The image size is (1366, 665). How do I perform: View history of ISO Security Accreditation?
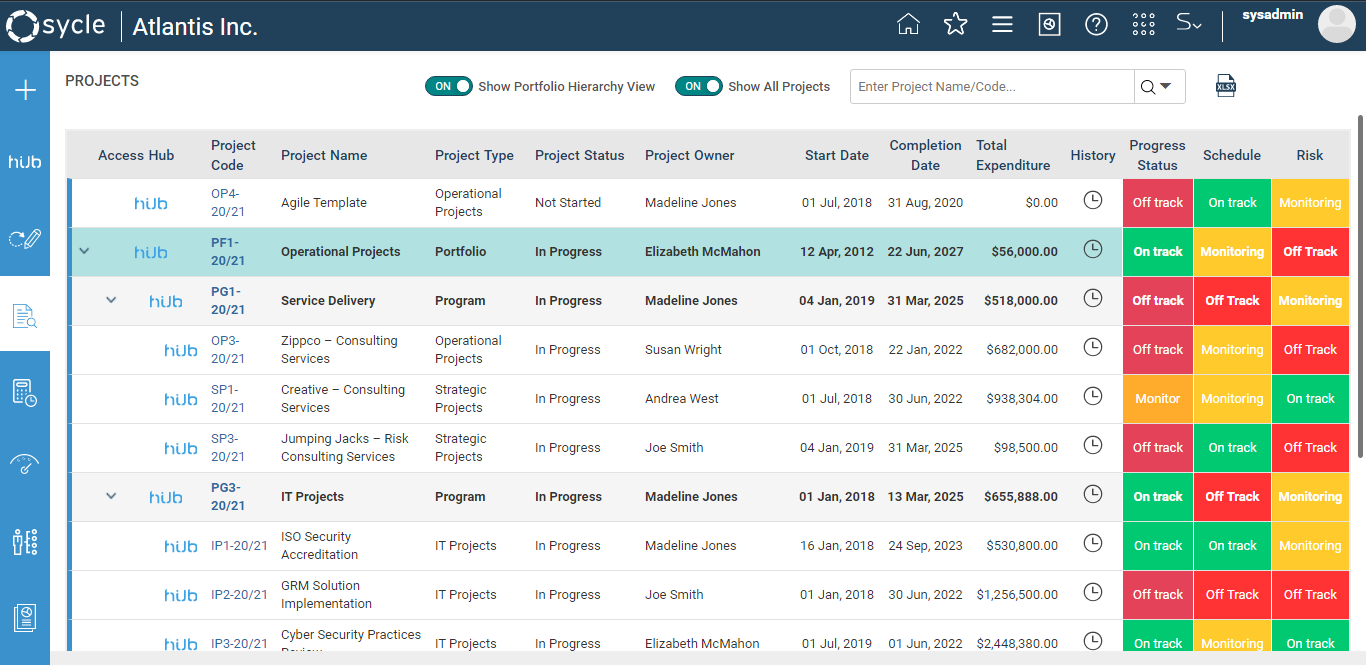1093,543
